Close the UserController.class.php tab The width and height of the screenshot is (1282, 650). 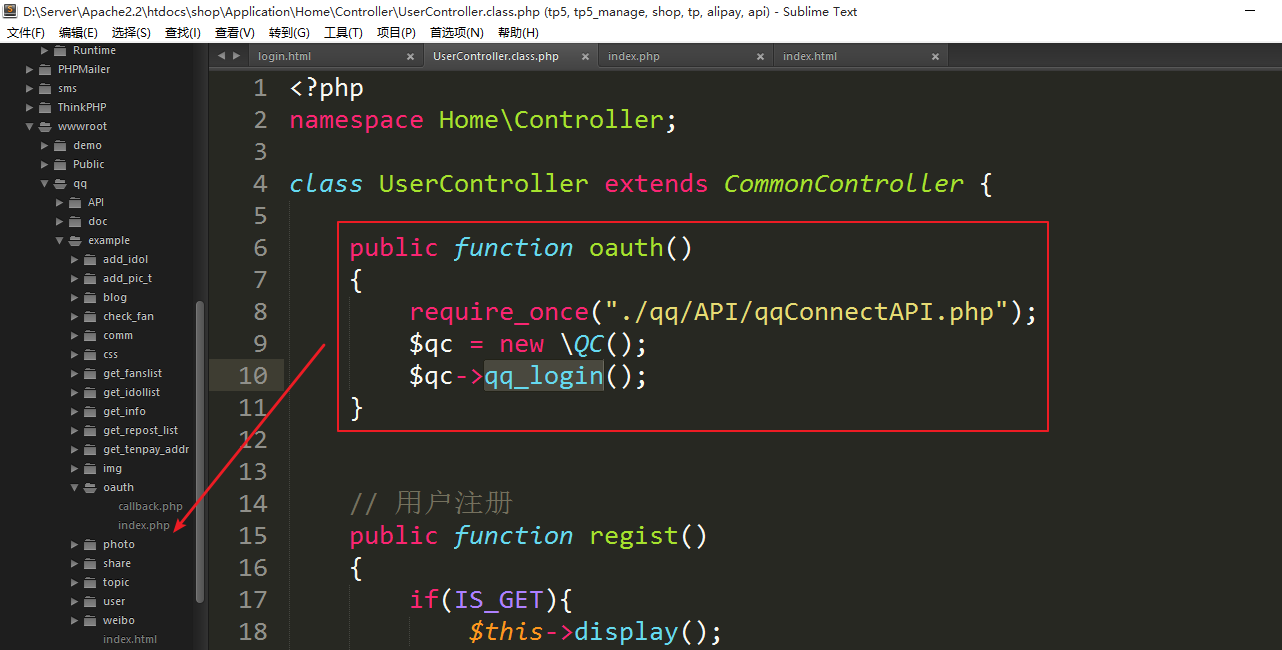(585, 57)
